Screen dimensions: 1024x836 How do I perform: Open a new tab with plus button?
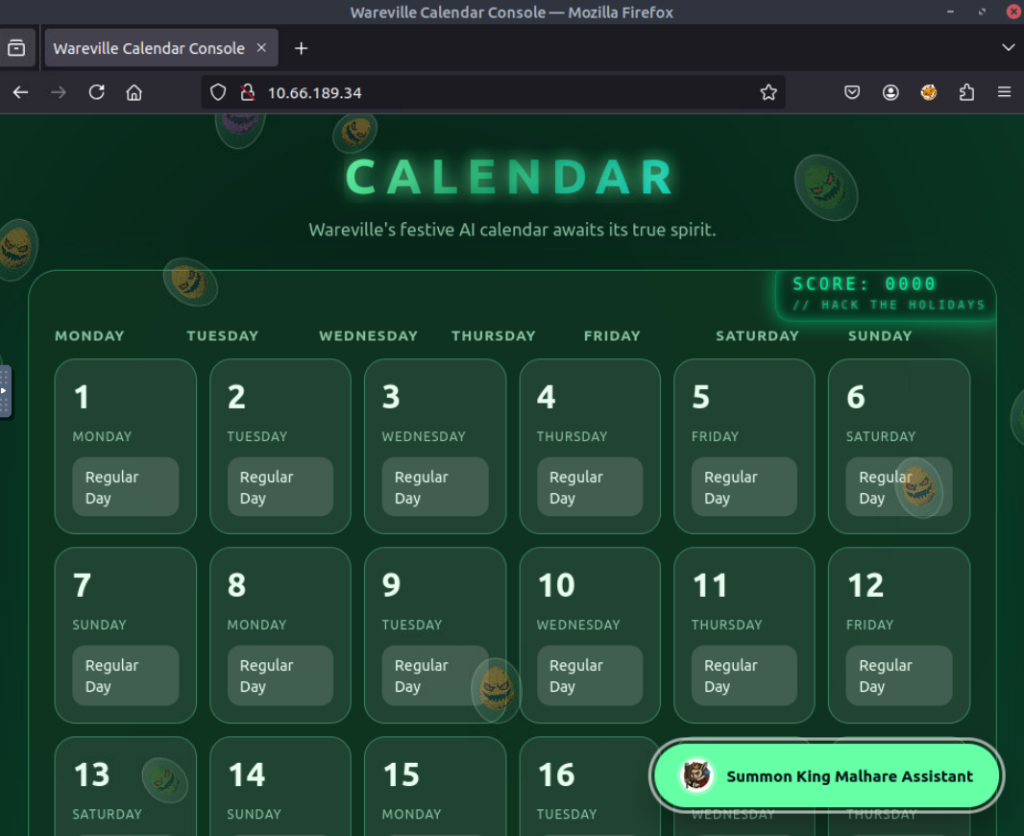click(x=301, y=48)
